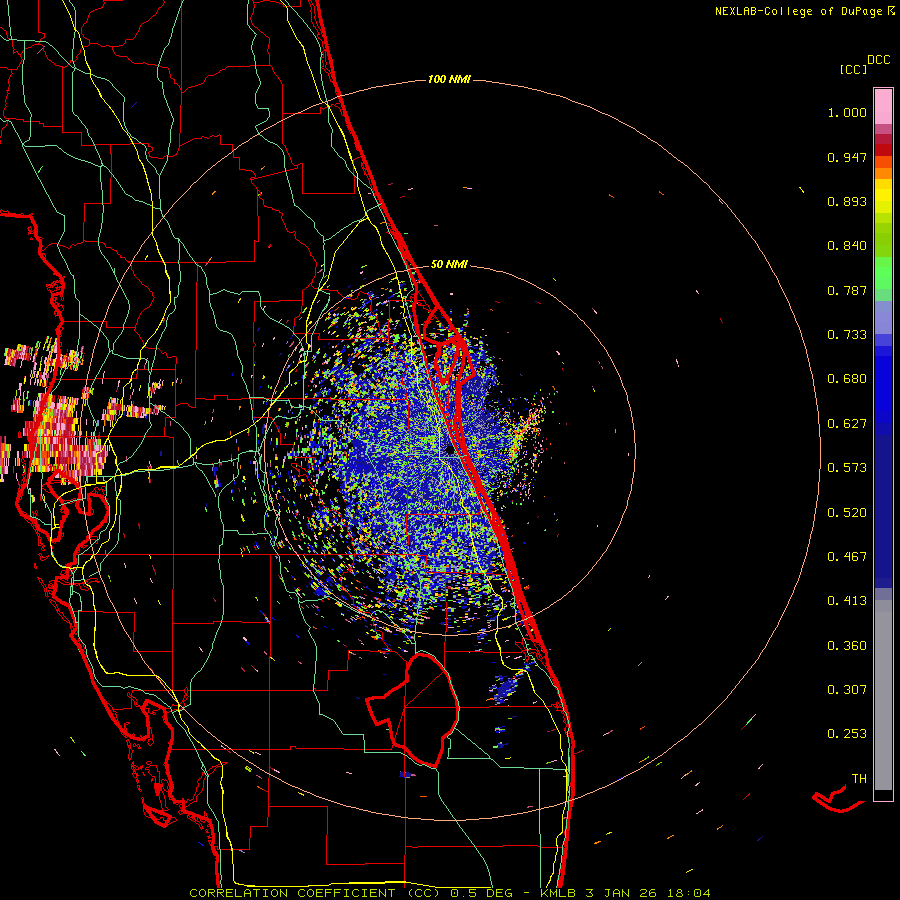
Task: Pick the gray swatch beside 0.307
Action: click(x=883, y=695)
